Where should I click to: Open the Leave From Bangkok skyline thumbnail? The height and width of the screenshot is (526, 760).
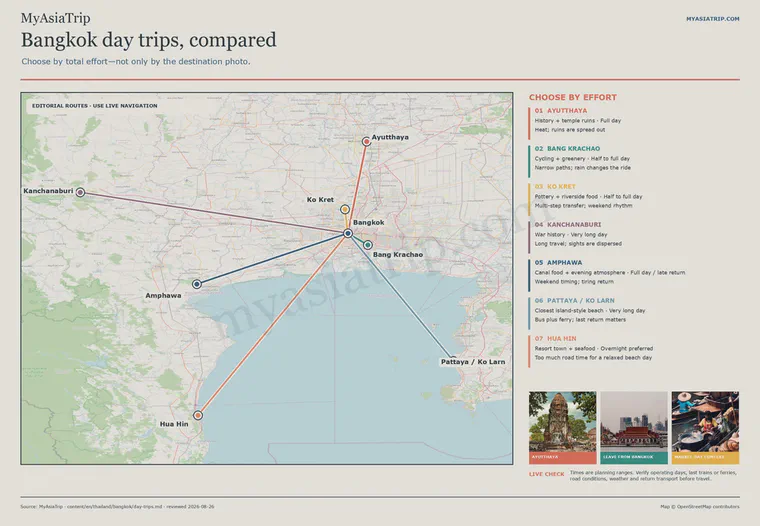pos(633,428)
